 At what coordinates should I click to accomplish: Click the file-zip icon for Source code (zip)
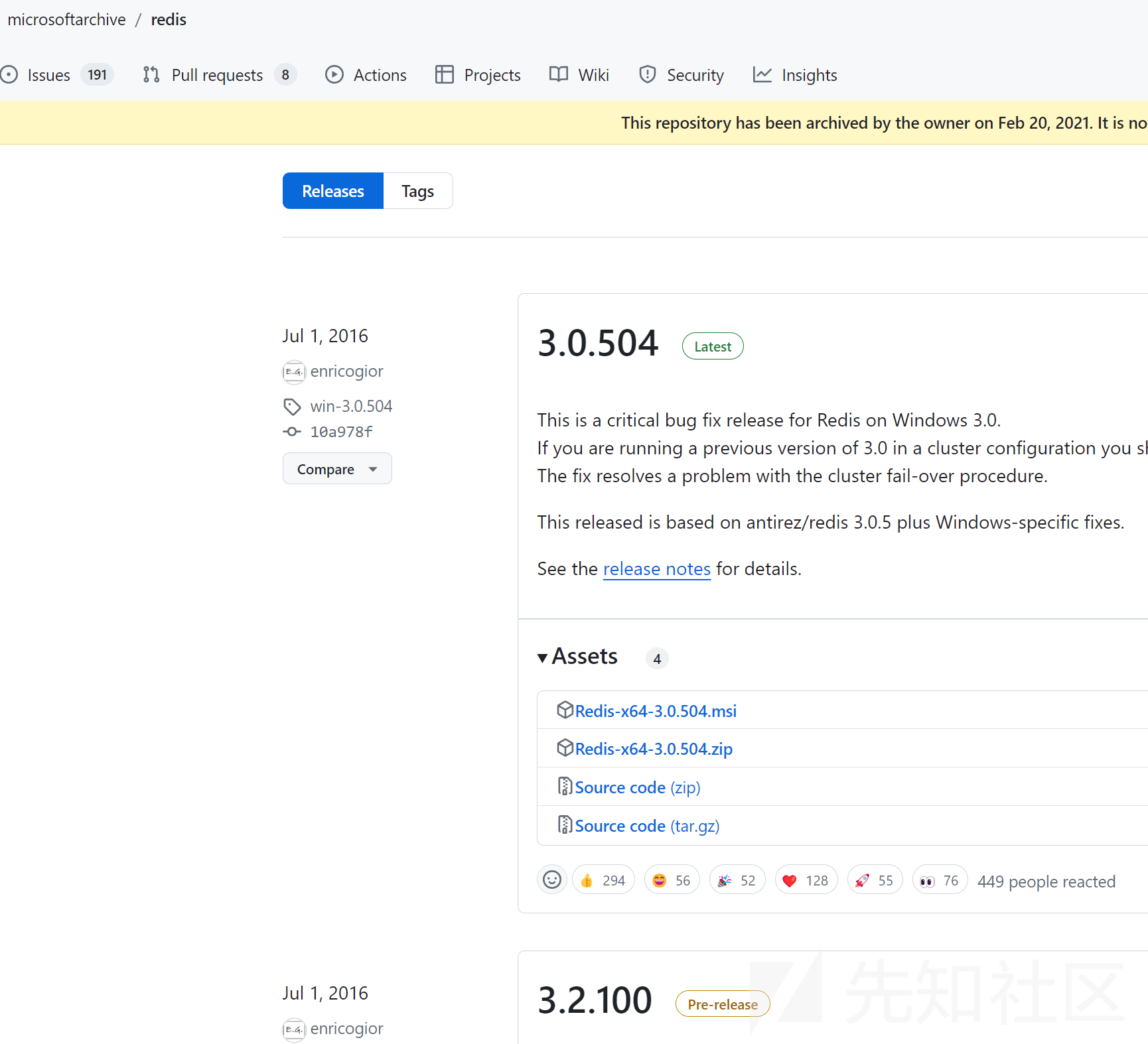565,786
